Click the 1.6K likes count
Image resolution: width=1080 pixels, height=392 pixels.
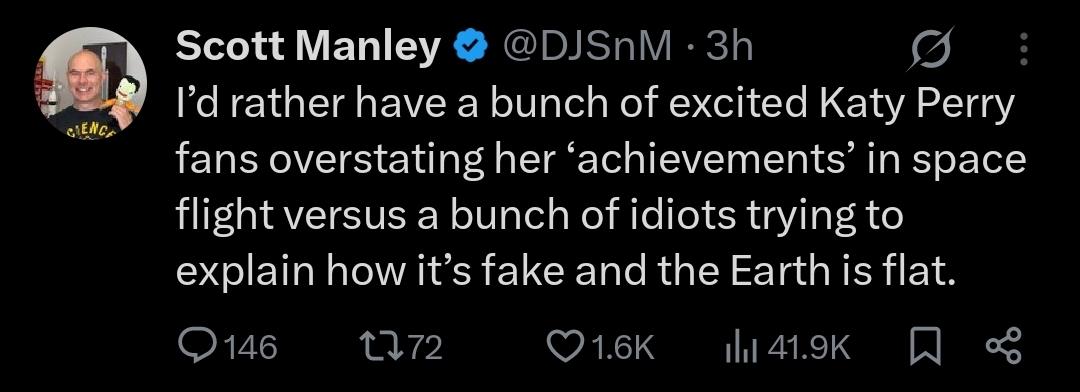pyautogui.click(x=623, y=347)
